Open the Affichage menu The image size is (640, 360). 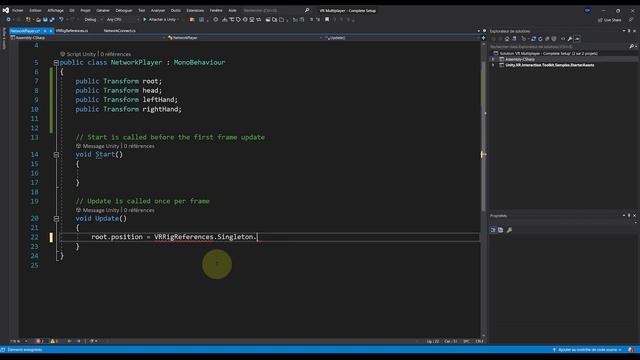coord(56,10)
